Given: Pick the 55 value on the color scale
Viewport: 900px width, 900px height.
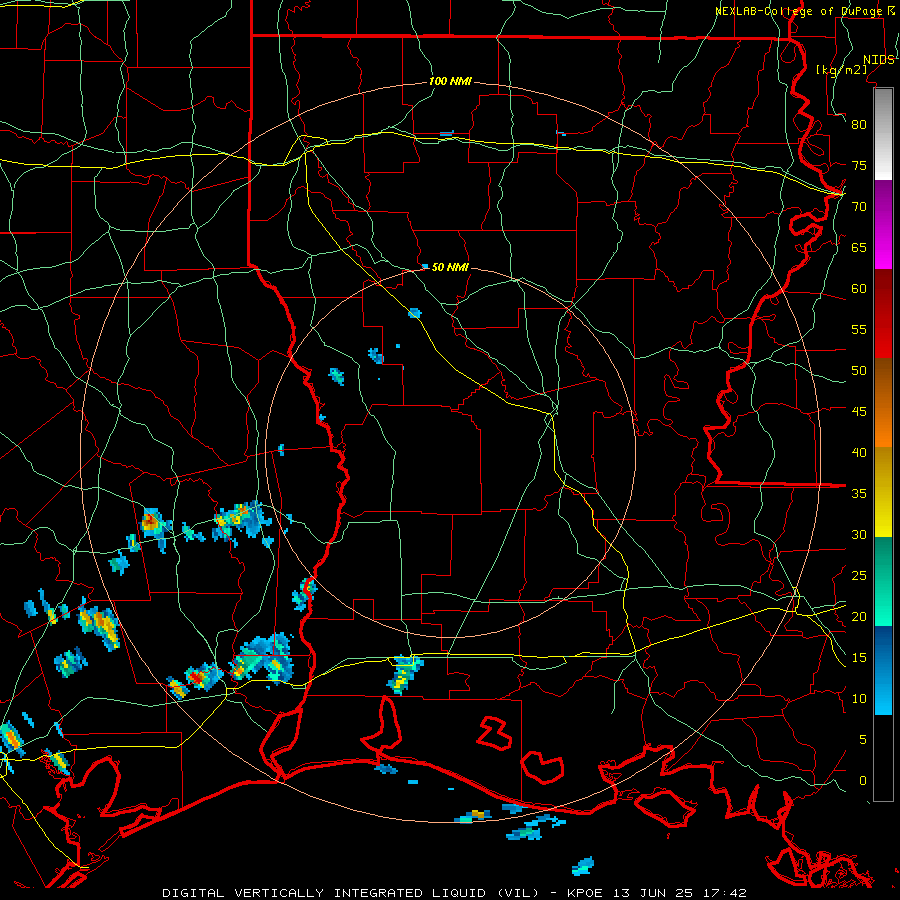Looking at the screenshot, I should [x=859, y=329].
